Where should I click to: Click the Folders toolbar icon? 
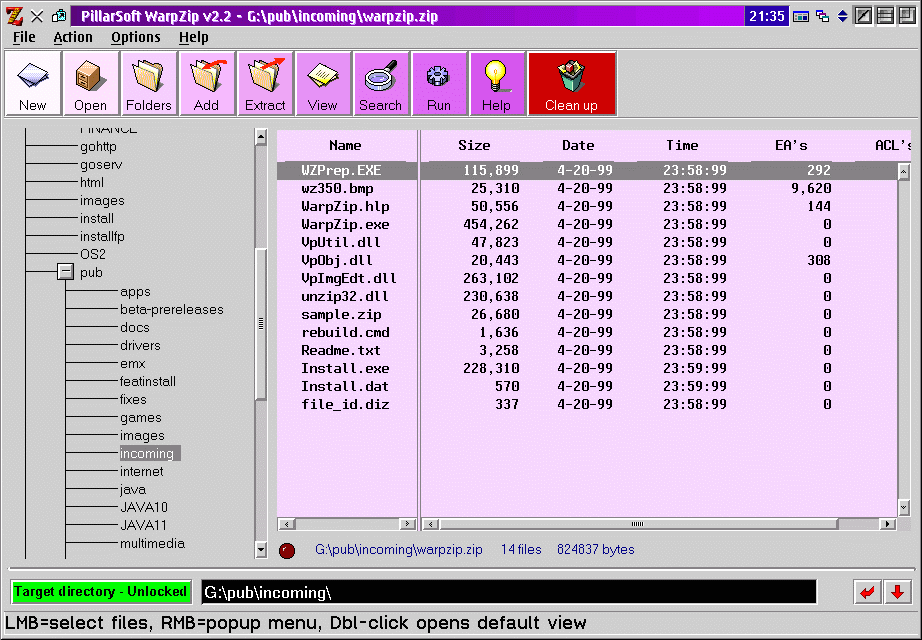coord(148,83)
